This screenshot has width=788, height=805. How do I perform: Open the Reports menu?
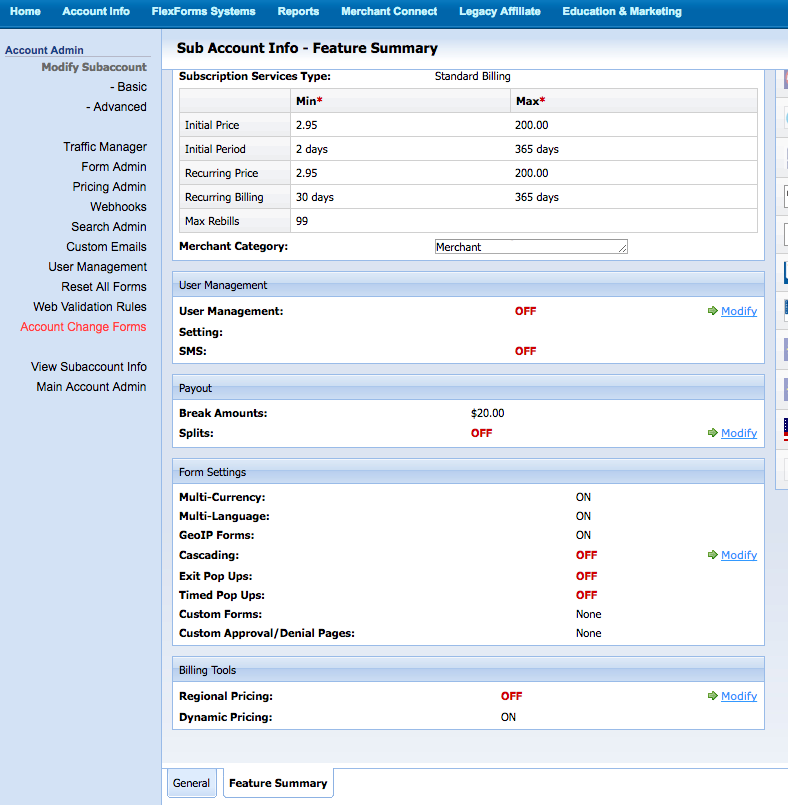click(298, 11)
